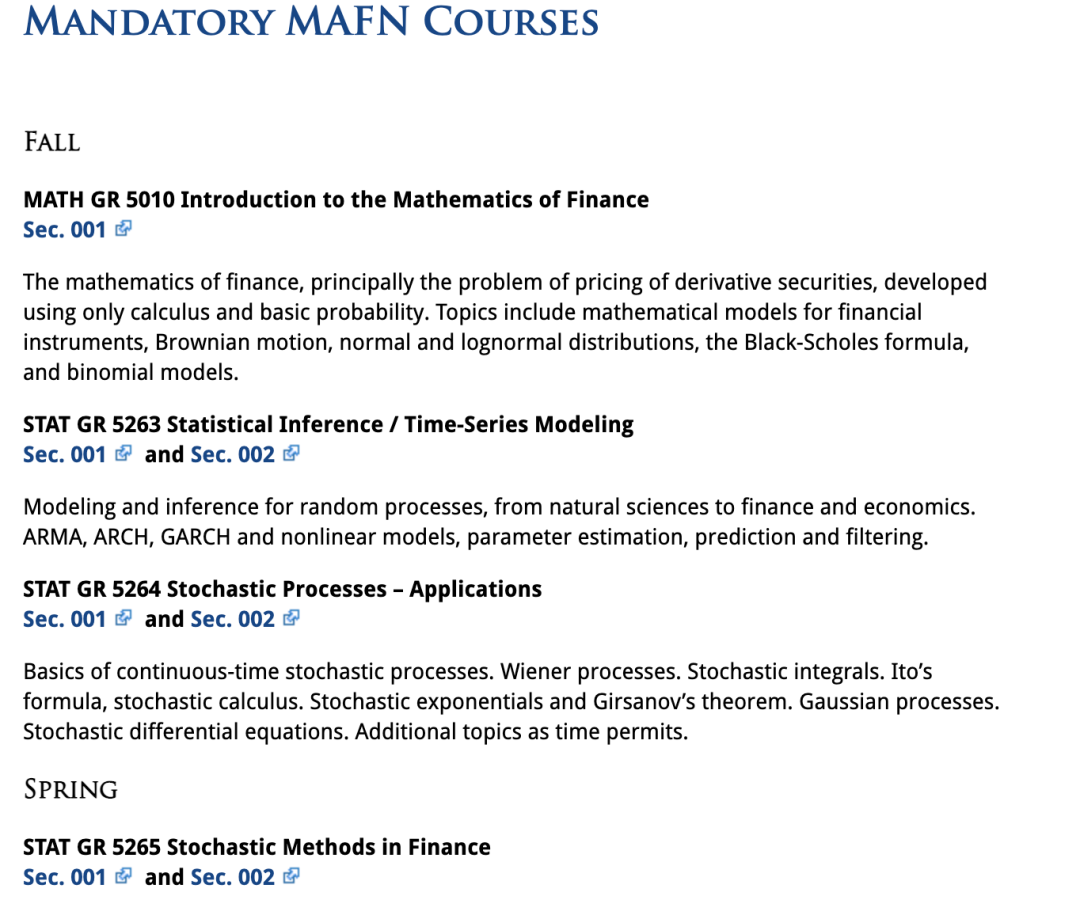Click the Fall section heading
The image size is (1080, 915).
coord(52,142)
